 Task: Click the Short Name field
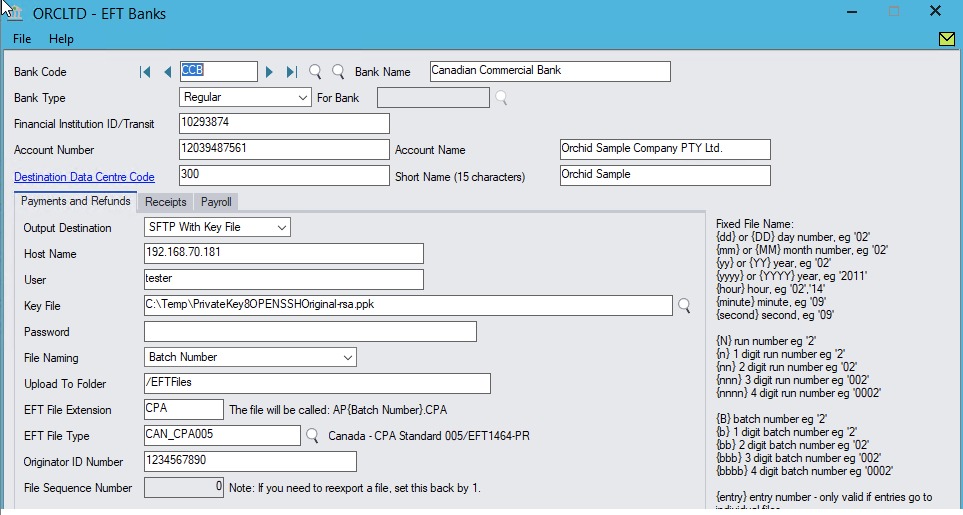(665, 175)
